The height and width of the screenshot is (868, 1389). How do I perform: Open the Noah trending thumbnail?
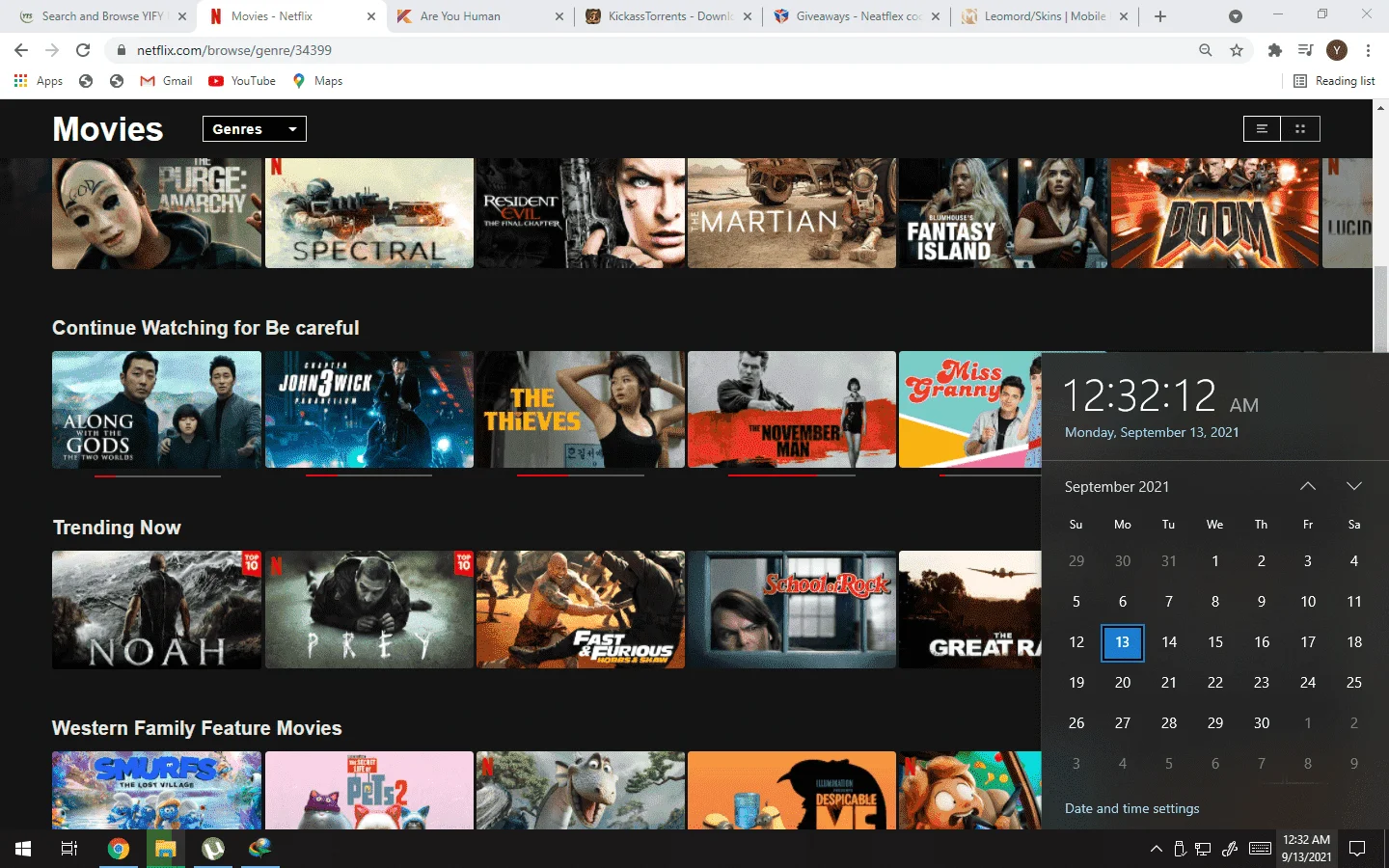[x=156, y=610]
